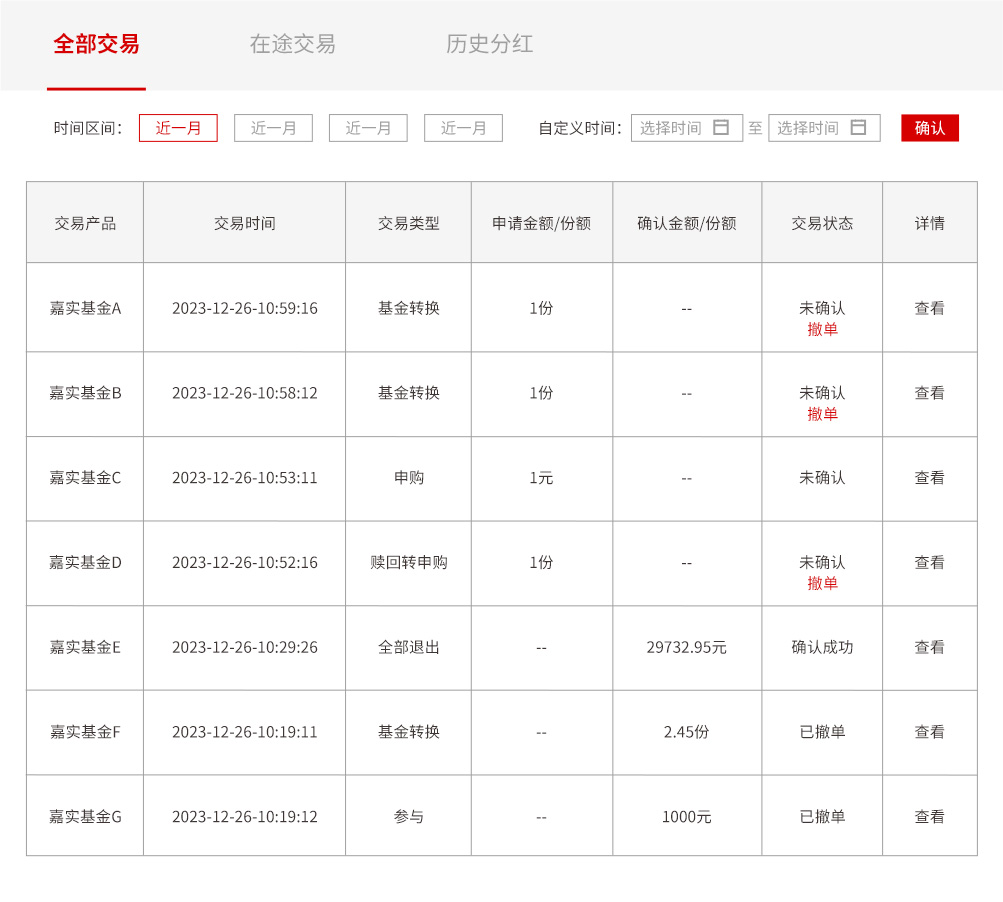View details 查看 for 嘉实基金B
This screenshot has width=1003, height=902.
click(x=929, y=393)
